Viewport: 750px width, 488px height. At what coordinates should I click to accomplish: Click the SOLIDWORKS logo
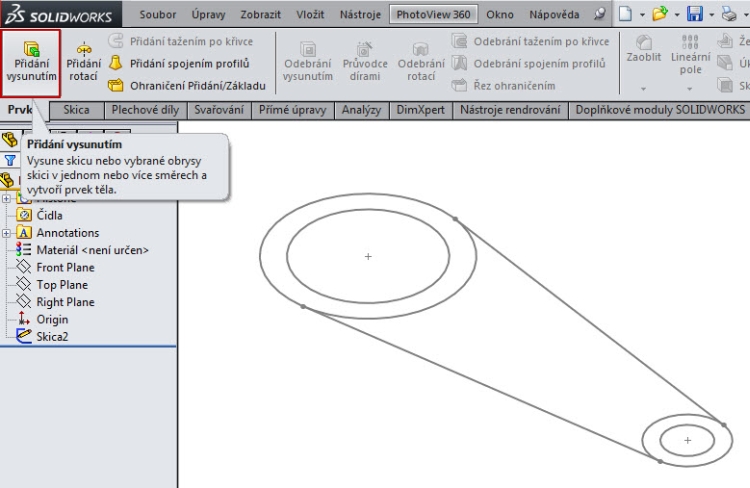[60, 14]
